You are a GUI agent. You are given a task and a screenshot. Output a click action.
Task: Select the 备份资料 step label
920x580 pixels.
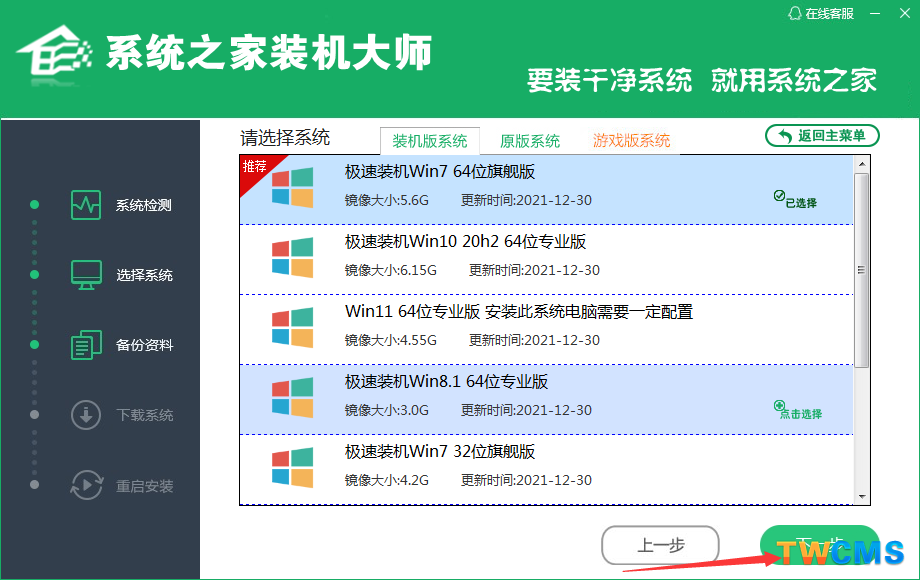click(144, 345)
